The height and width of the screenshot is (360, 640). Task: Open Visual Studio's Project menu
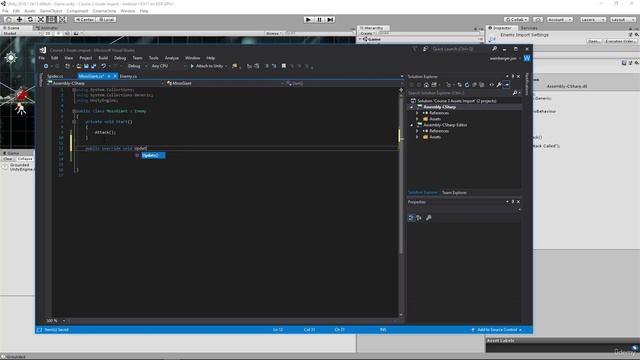pos(86,58)
